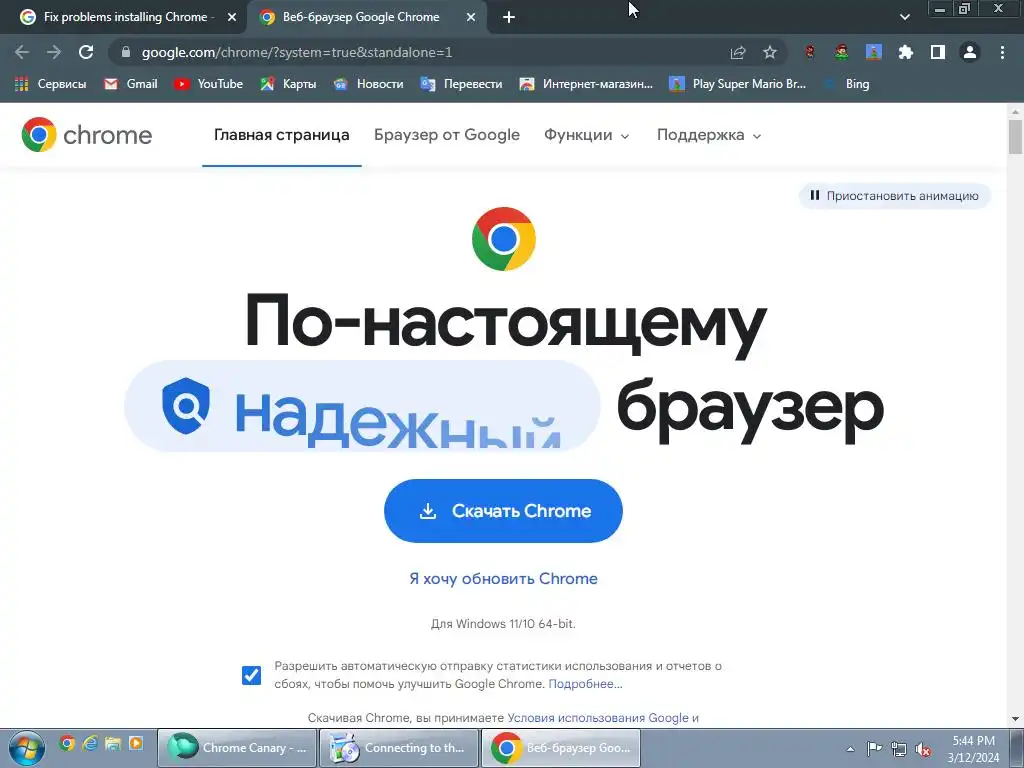This screenshot has width=1024, height=768.
Task: Open the Интернет-магазин bookmark
Action: point(586,84)
